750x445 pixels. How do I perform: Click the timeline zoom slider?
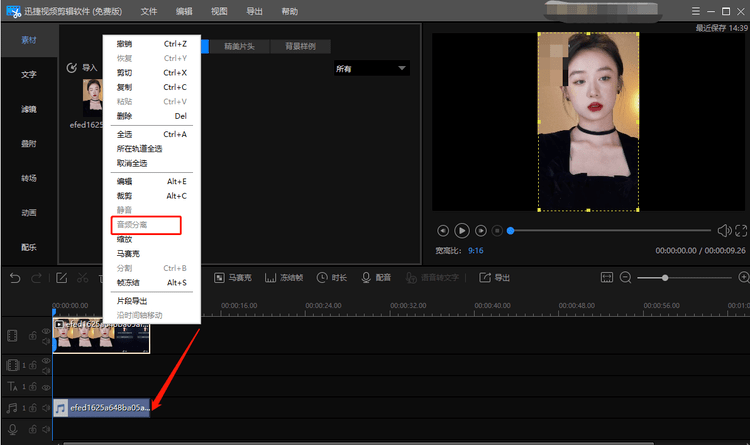point(665,277)
